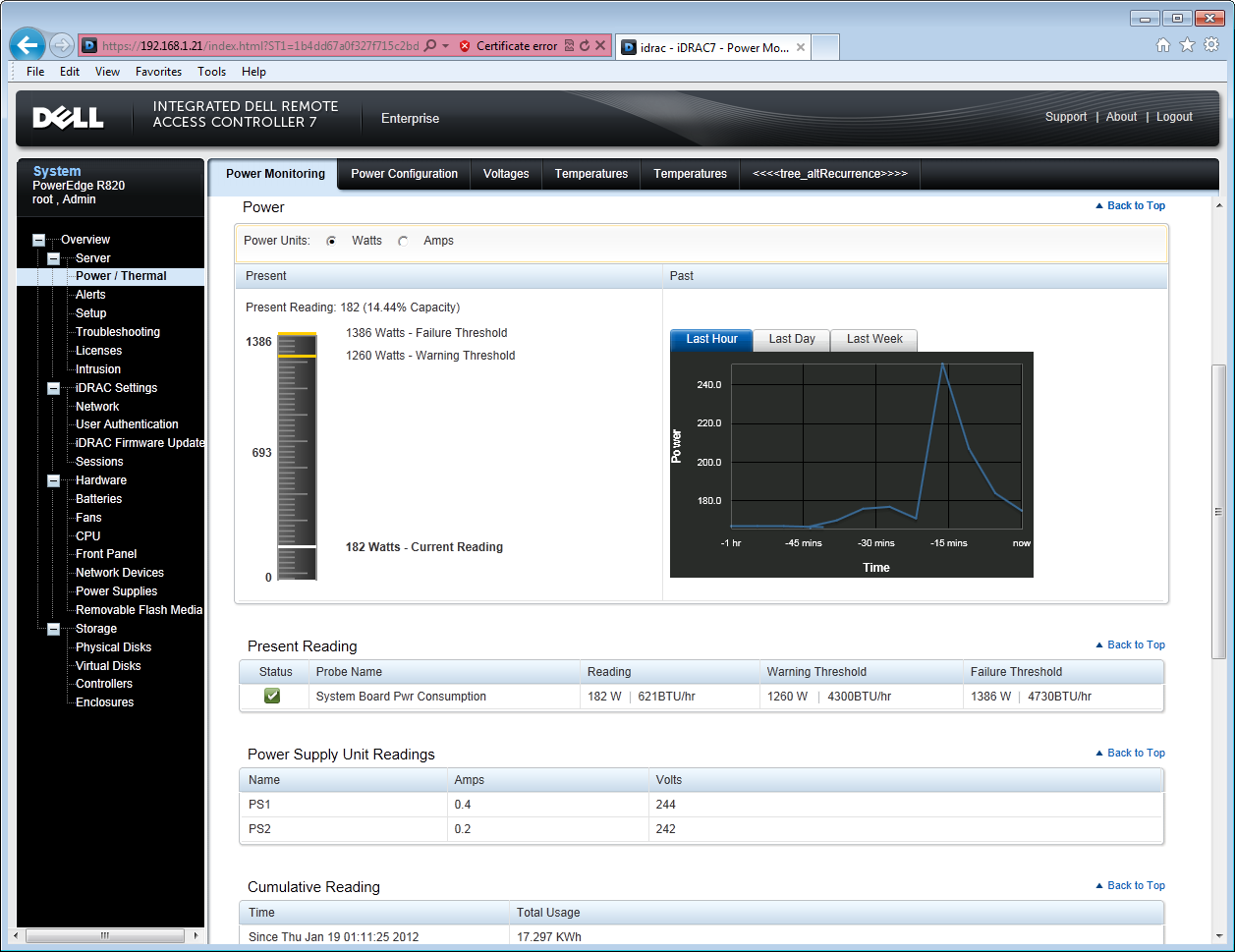The image size is (1235, 952).
Task: Open Alerts in the sidebar tree
Action: (90, 295)
